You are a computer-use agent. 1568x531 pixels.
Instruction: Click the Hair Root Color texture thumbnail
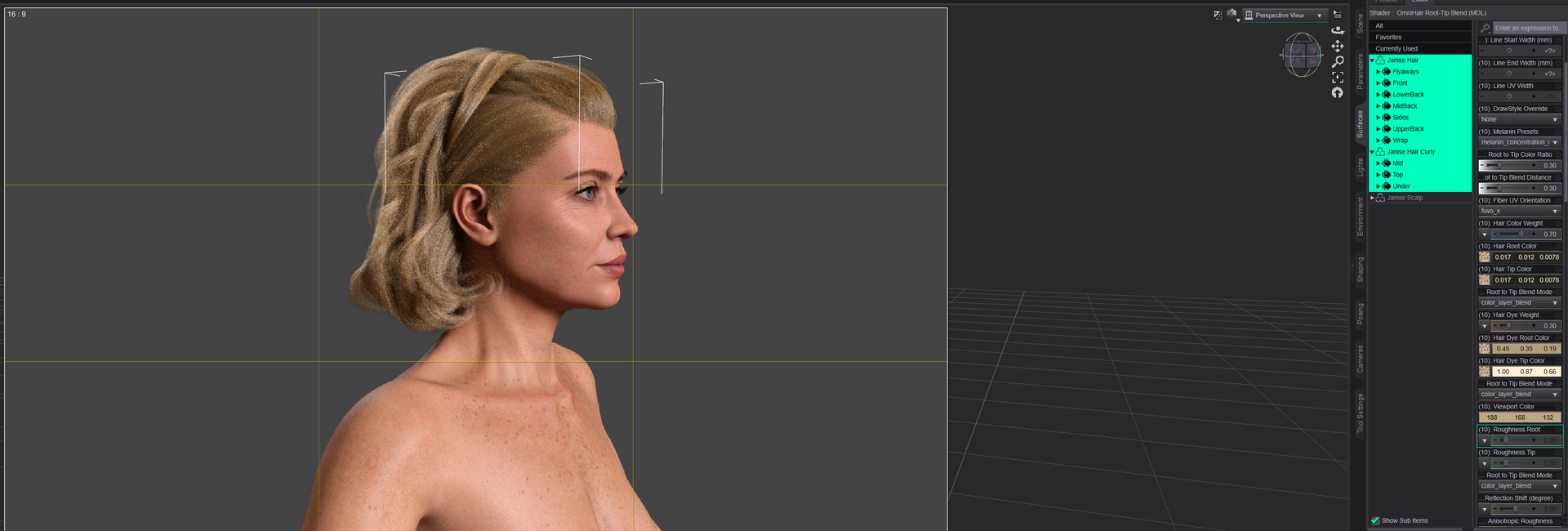click(x=1484, y=257)
